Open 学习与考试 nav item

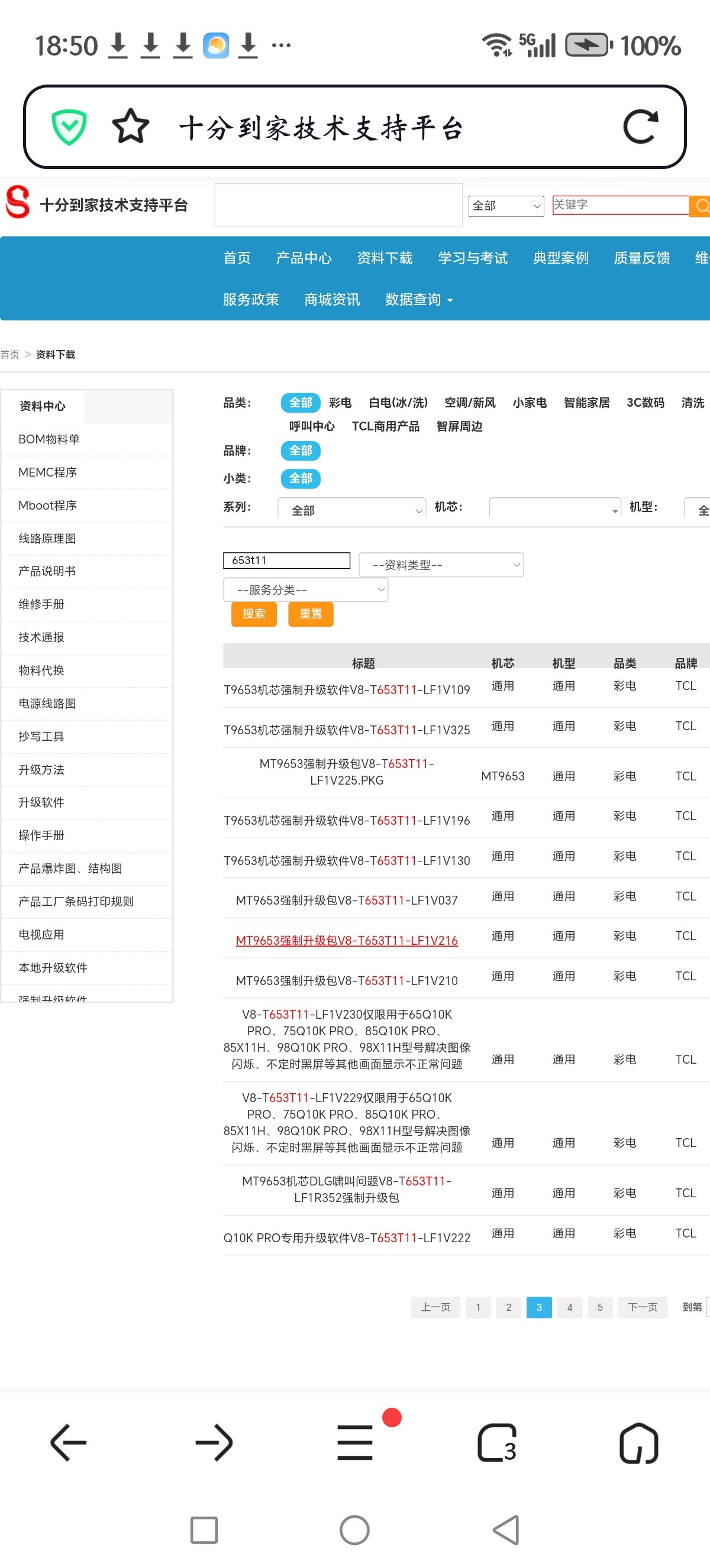point(473,258)
